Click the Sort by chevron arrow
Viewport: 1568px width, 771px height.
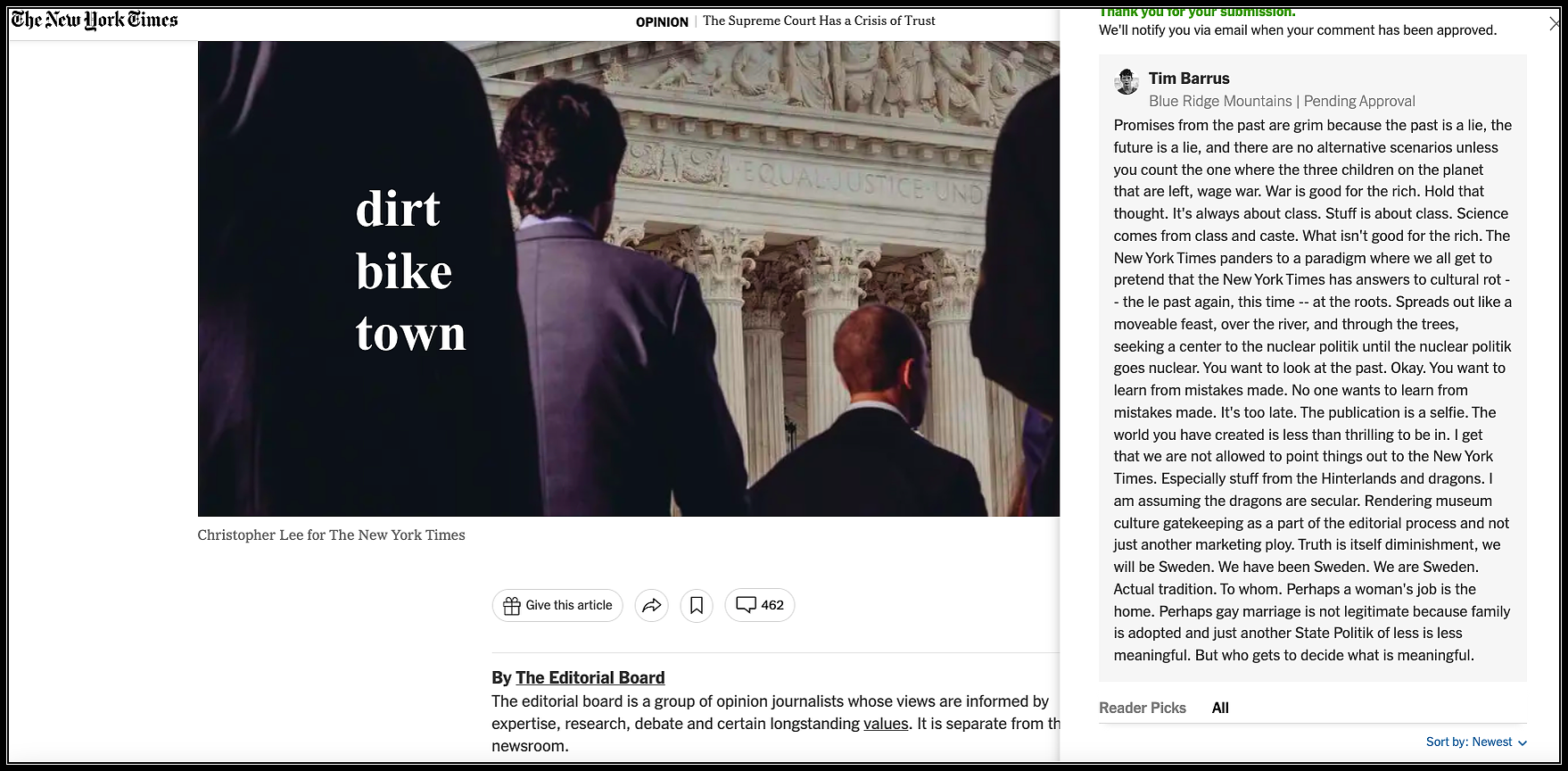pos(1523,743)
